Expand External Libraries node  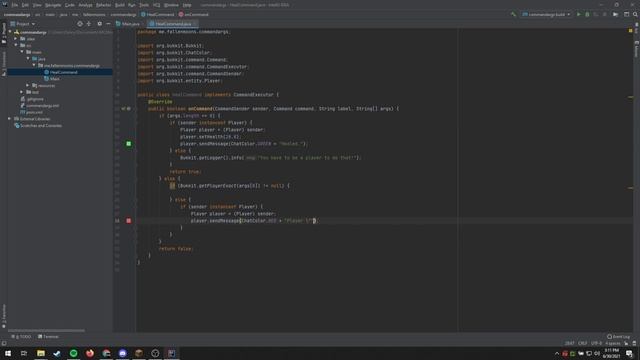[x=9, y=119]
